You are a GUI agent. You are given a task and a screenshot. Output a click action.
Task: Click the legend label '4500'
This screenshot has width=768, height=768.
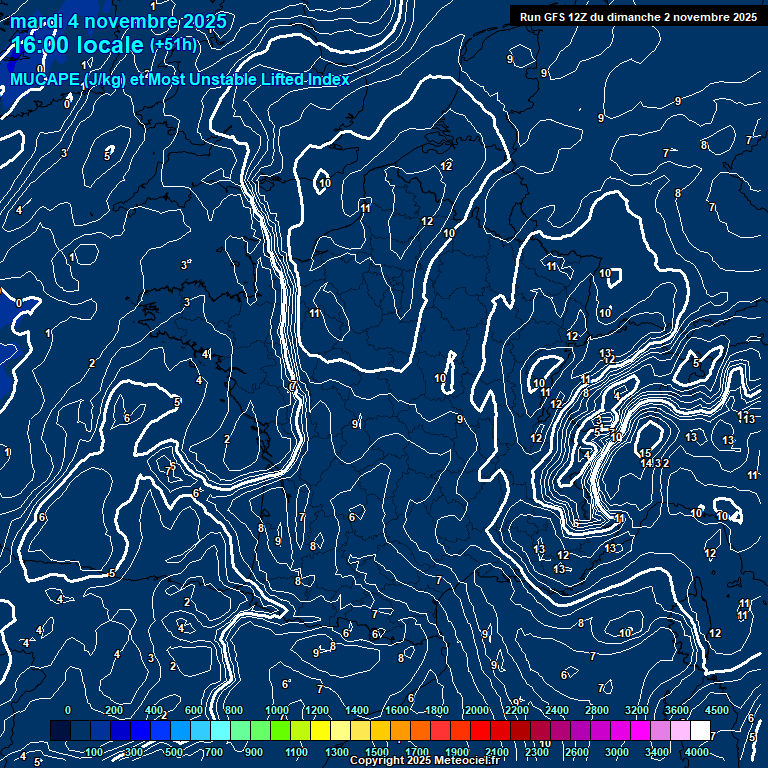[717, 710]
